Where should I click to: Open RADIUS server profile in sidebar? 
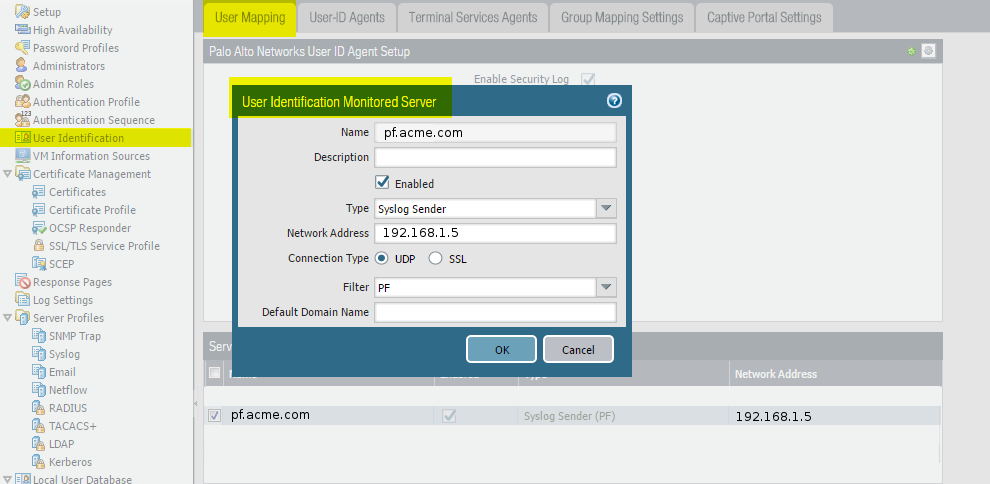(x=67, y=408)
